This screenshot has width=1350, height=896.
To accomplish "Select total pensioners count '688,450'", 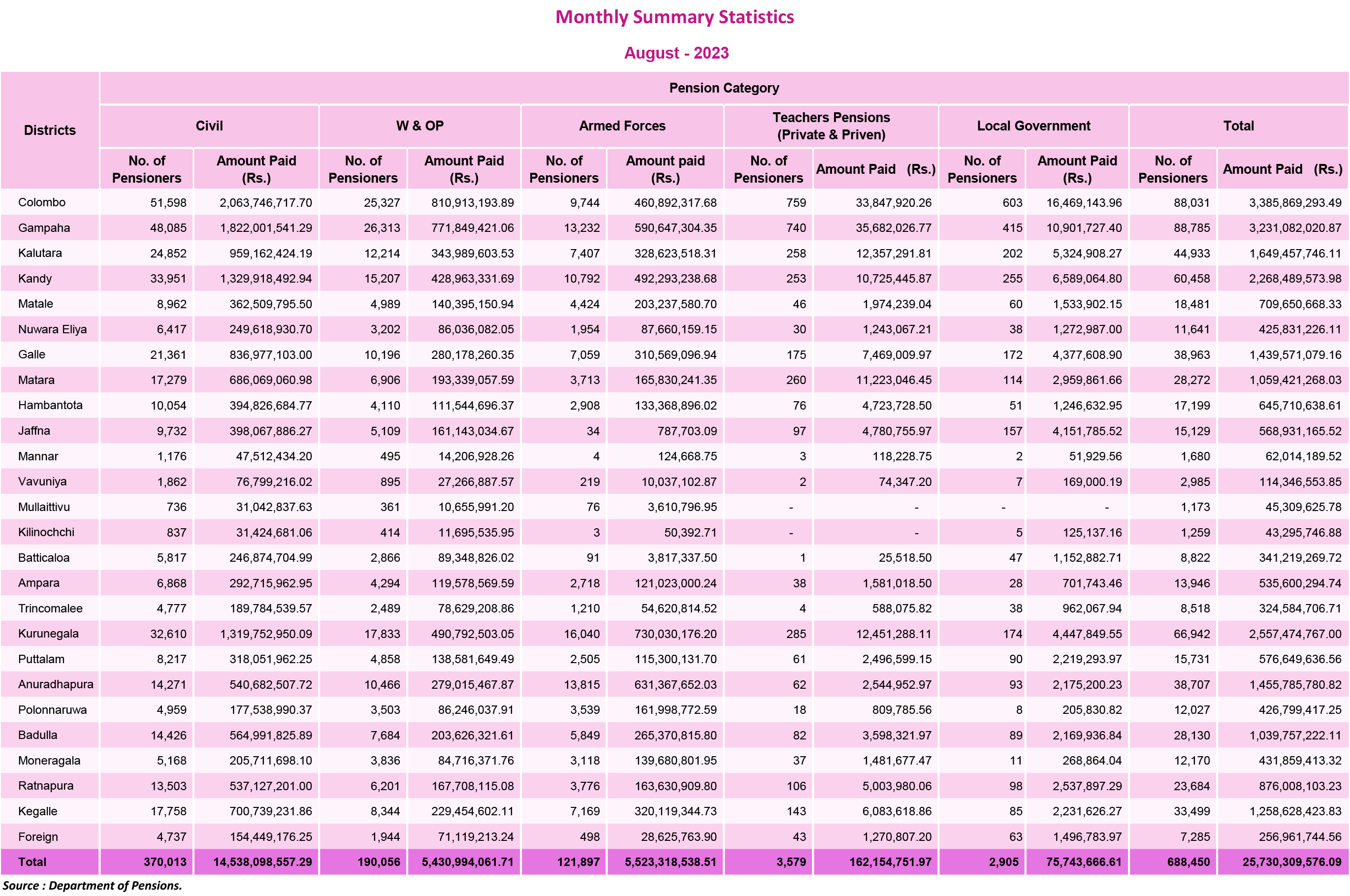I will click(x=1189, y=862).
